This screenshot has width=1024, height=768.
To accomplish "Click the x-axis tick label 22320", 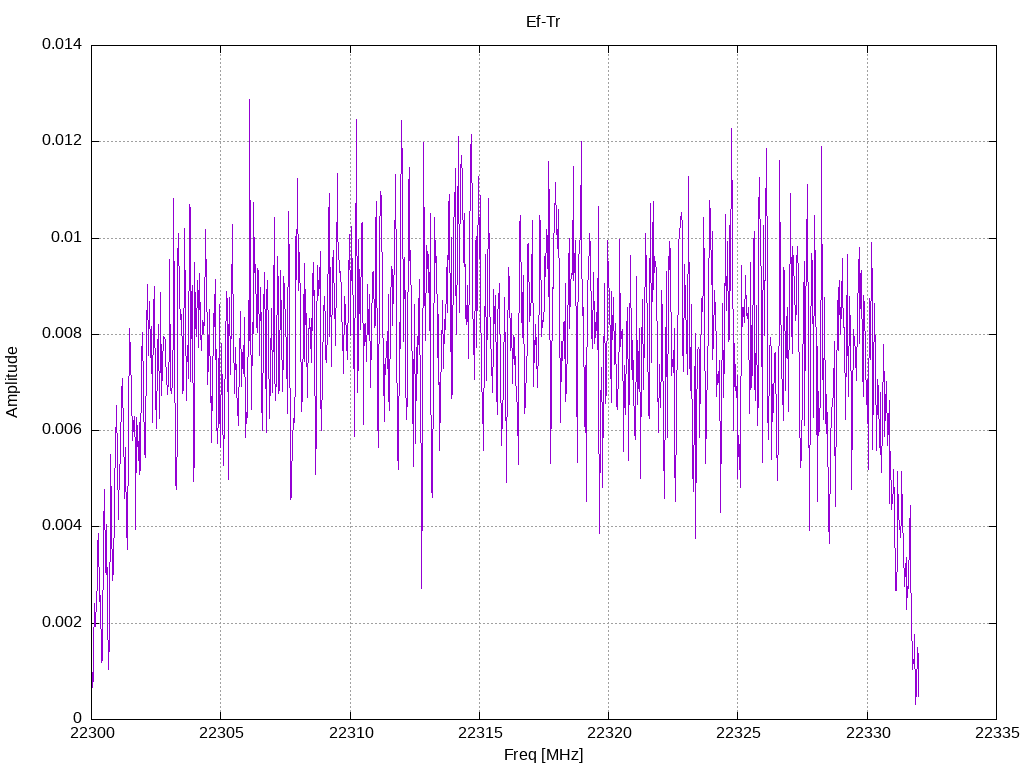I will [609, 733].
